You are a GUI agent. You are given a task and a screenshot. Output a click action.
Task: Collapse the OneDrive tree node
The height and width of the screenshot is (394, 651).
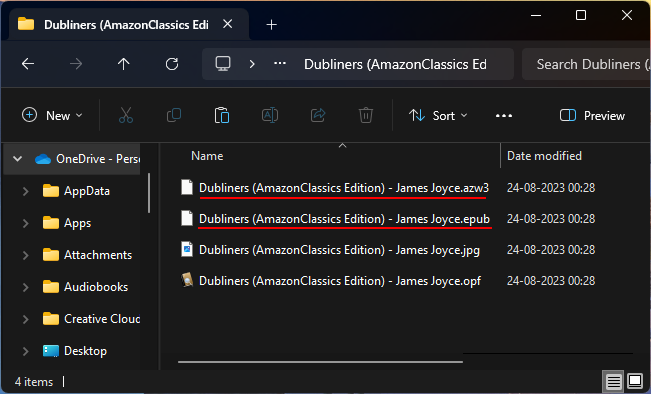[x=17, y=159]
